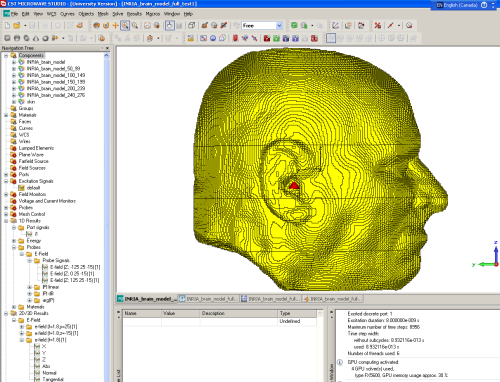Select the Plane Wave tree item
Screen dimensions: 500x382
coord(31,155)
